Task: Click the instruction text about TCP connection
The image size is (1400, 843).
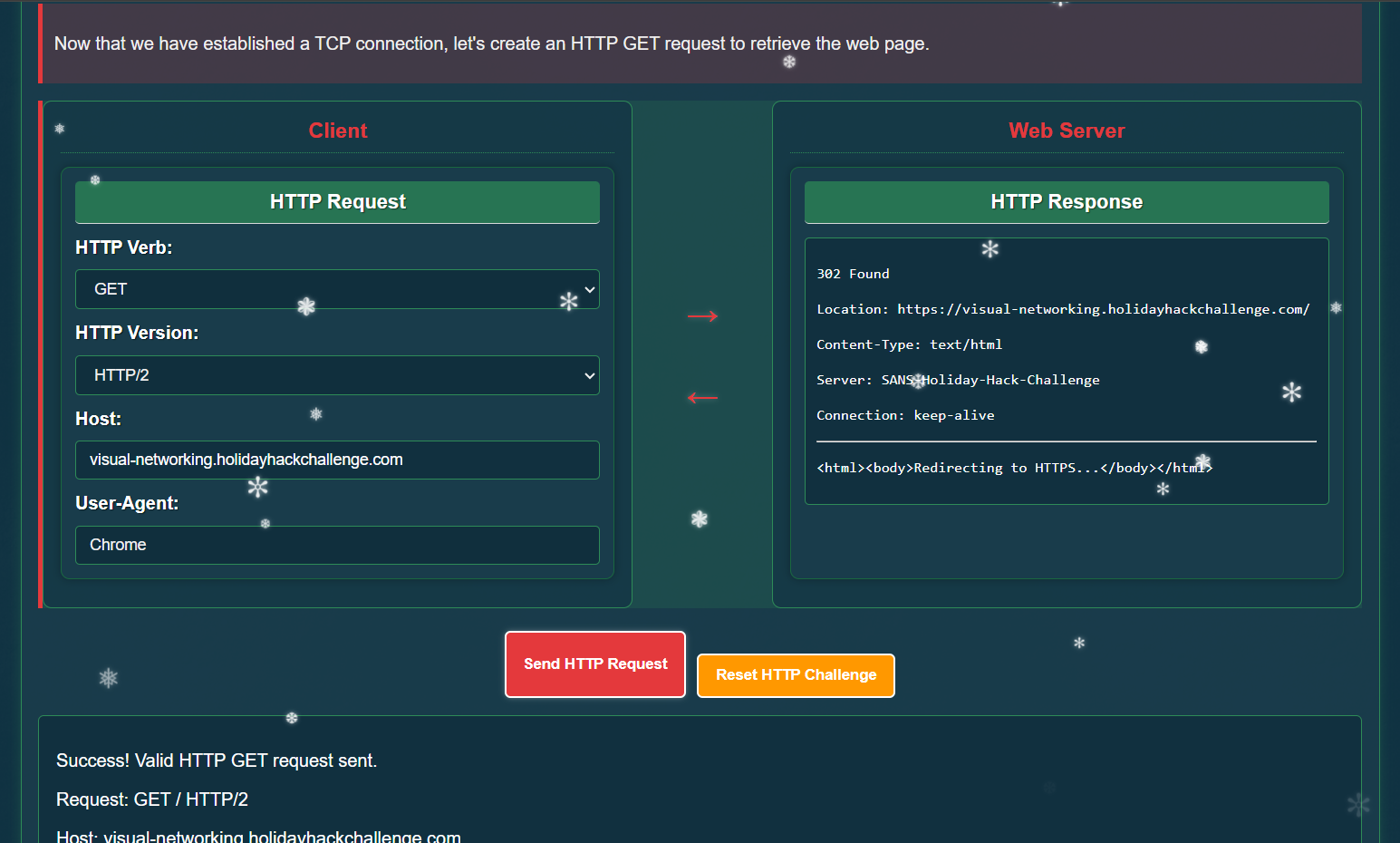Action: point(492,44)
